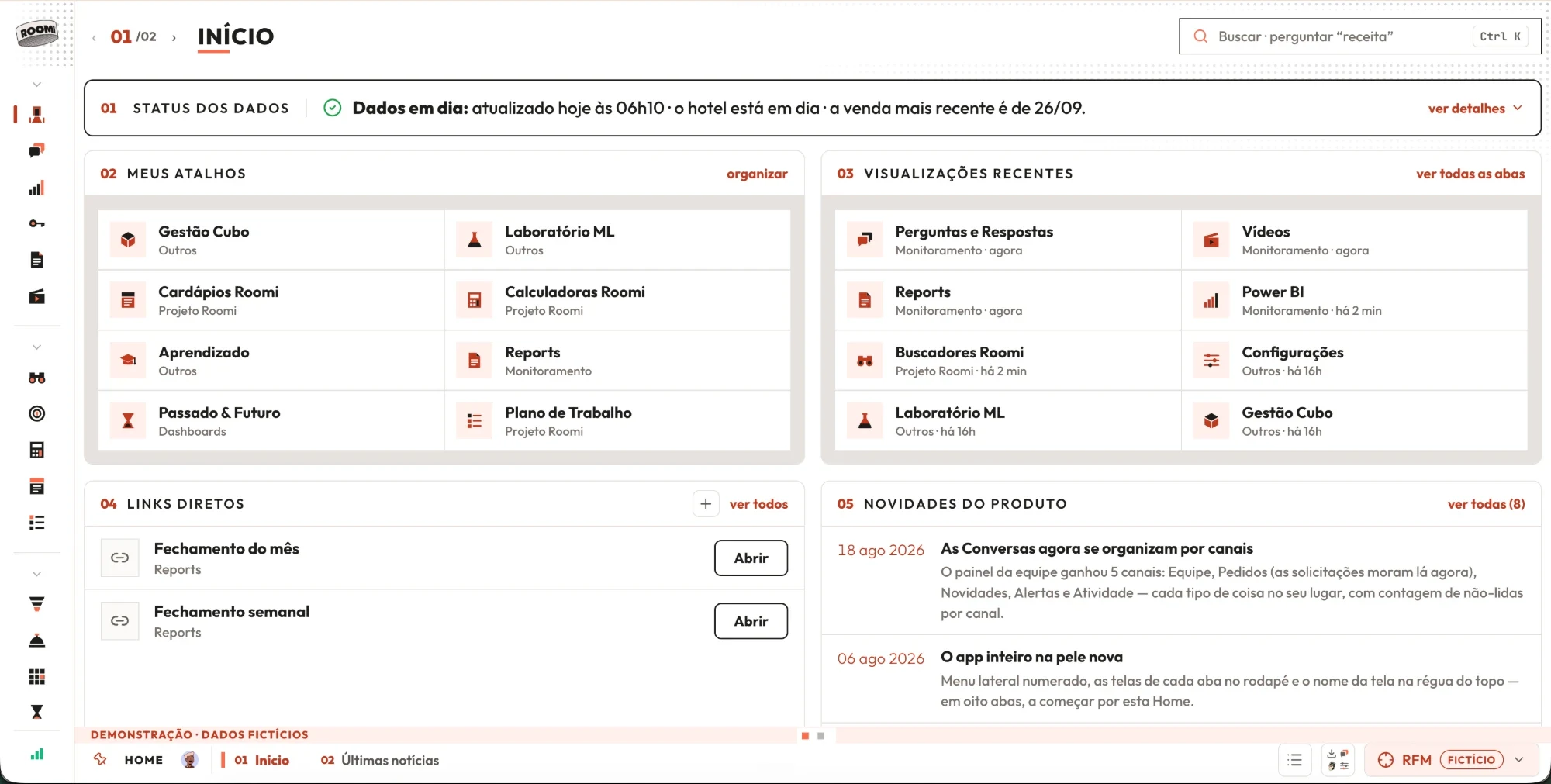Click the pin icon next to HOME
The width and height of the screenshot is (1551, 784).
100,759
